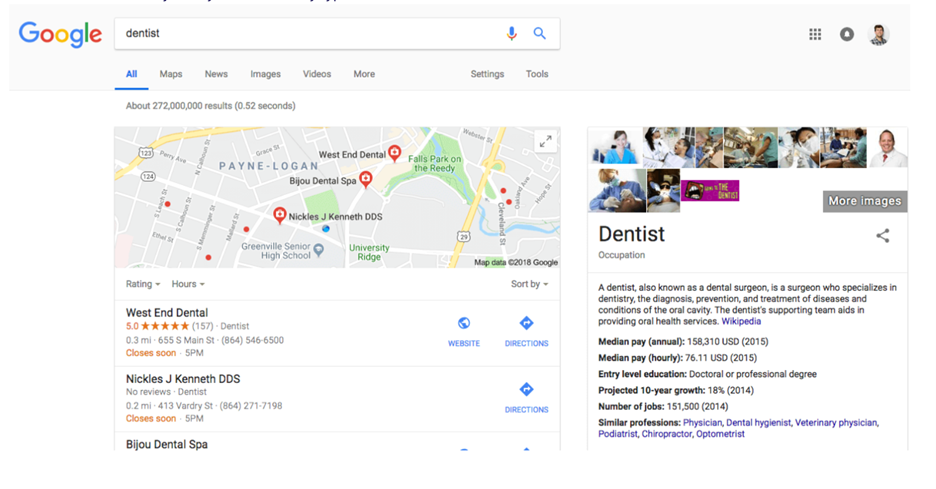Screen dimensions: 936x489
Task: Open the Veterinary physician link
Action: click(836, 423)
